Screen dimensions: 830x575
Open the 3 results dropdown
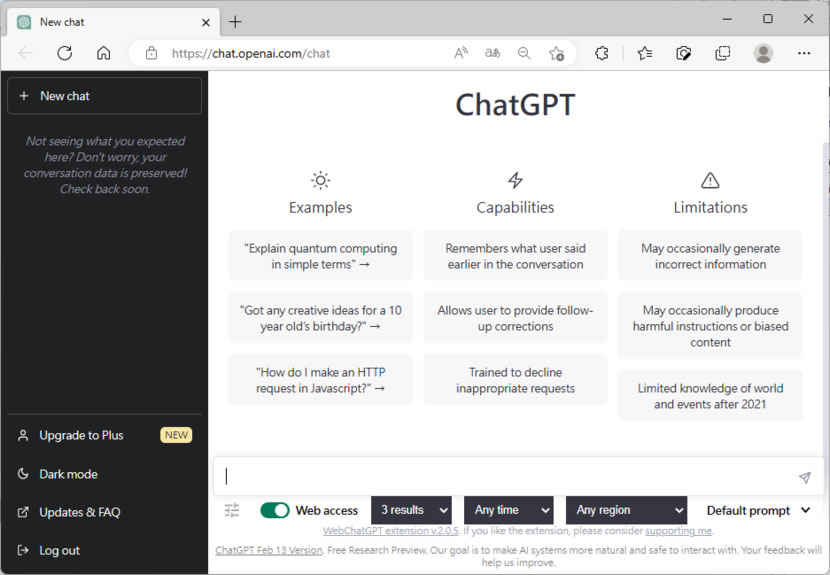[x=412, y=510]
